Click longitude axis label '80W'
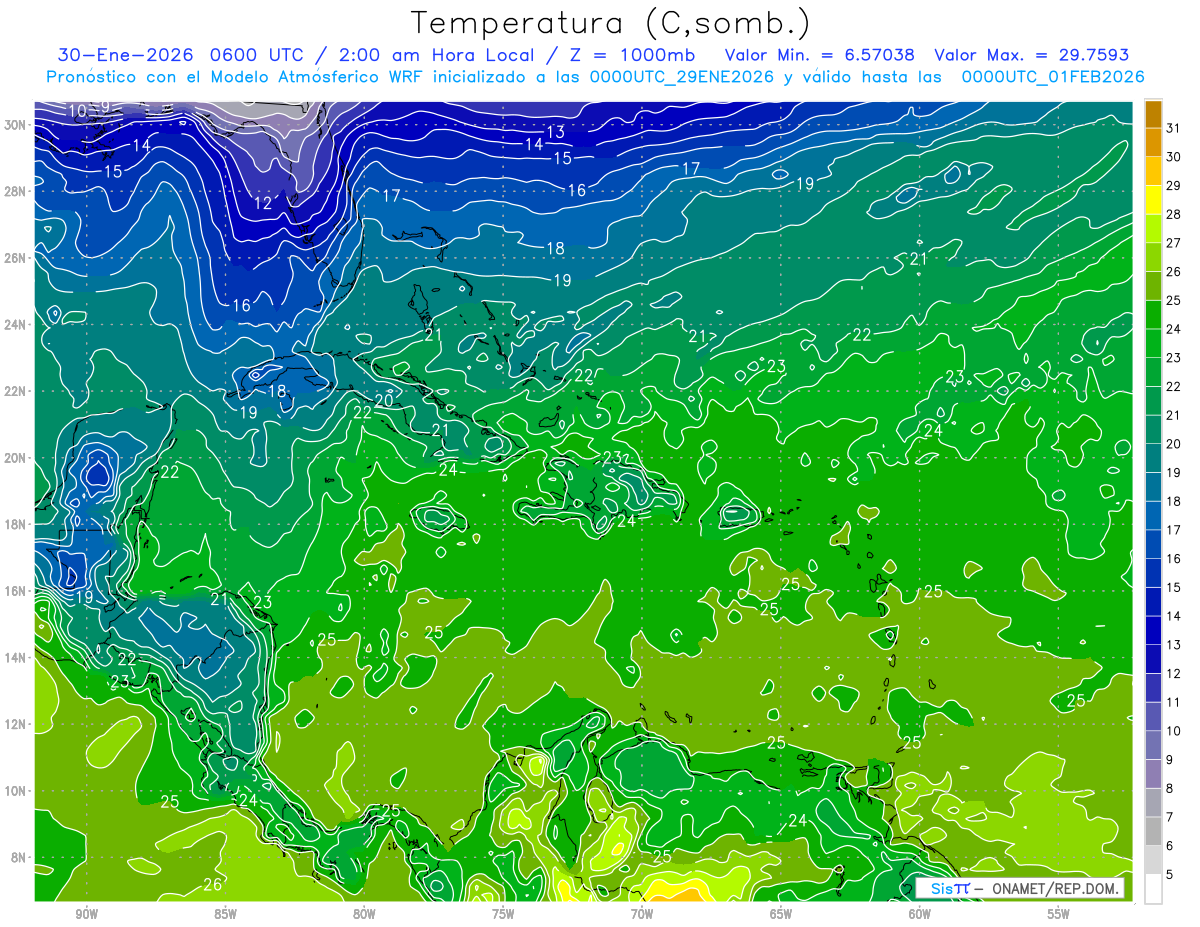This screenshot has width=1200, height=927. pos(364,914)
